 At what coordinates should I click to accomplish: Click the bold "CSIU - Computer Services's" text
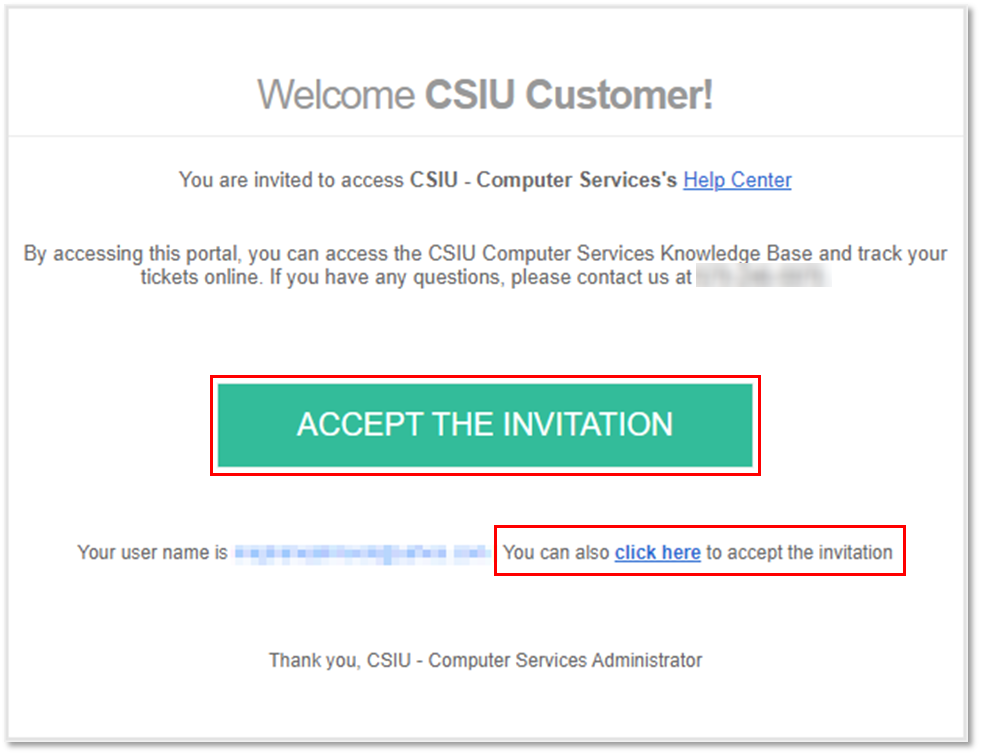coord(543,180)
